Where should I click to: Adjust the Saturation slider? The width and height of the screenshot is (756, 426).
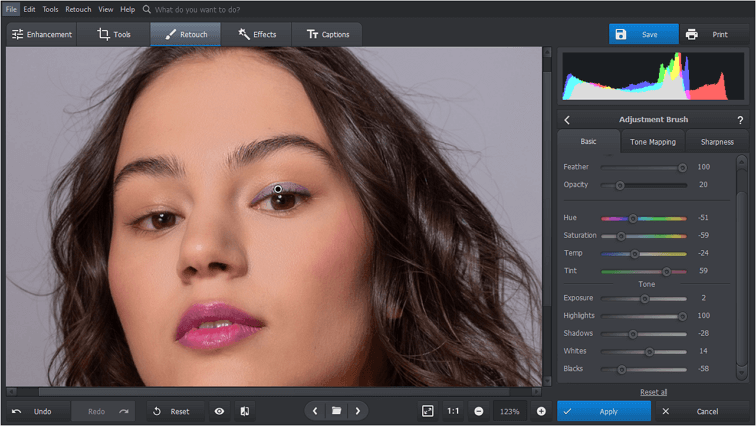644,236
